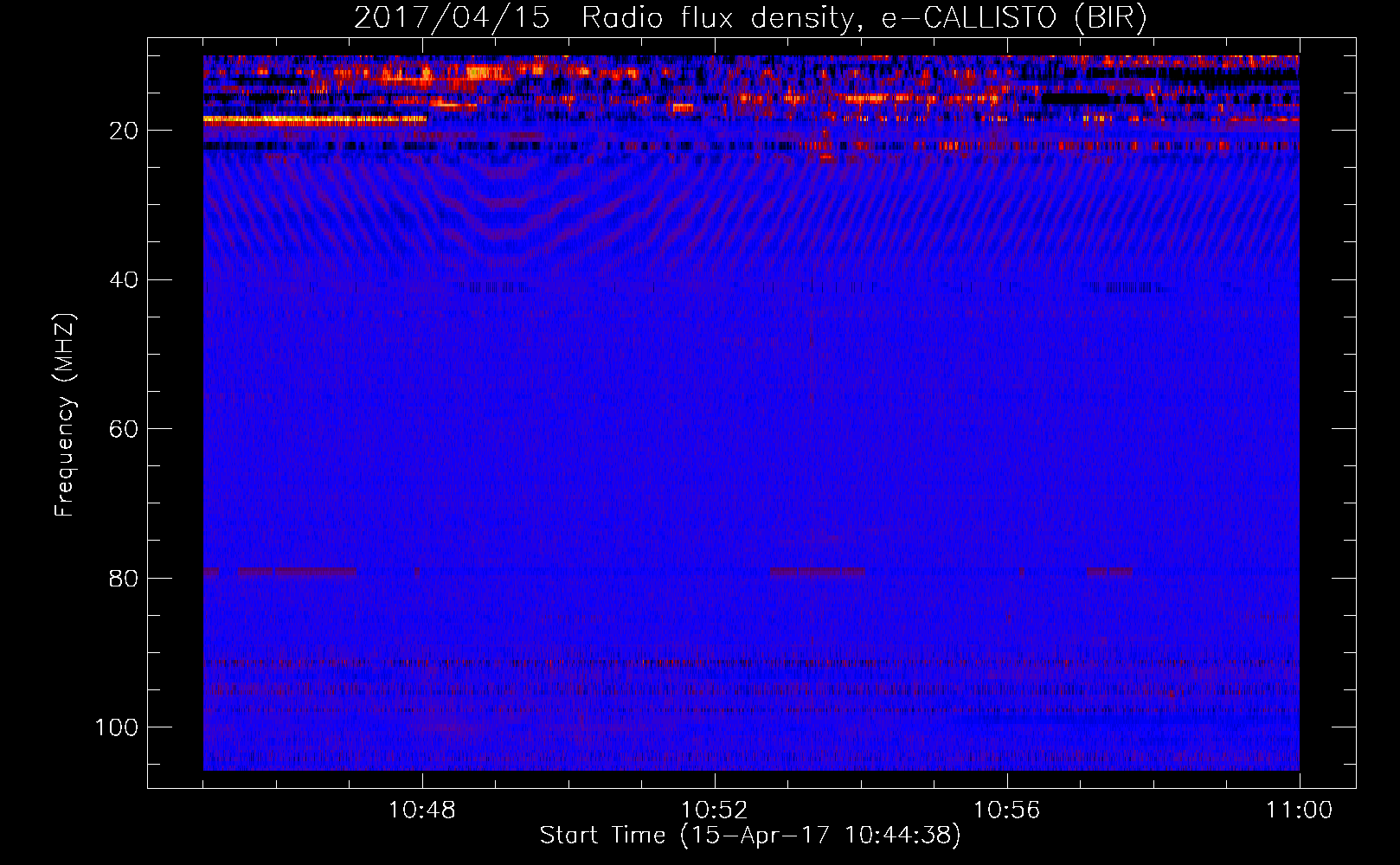Click the '80' frequency tick label
1400x865 pixels.
point(125,578)
